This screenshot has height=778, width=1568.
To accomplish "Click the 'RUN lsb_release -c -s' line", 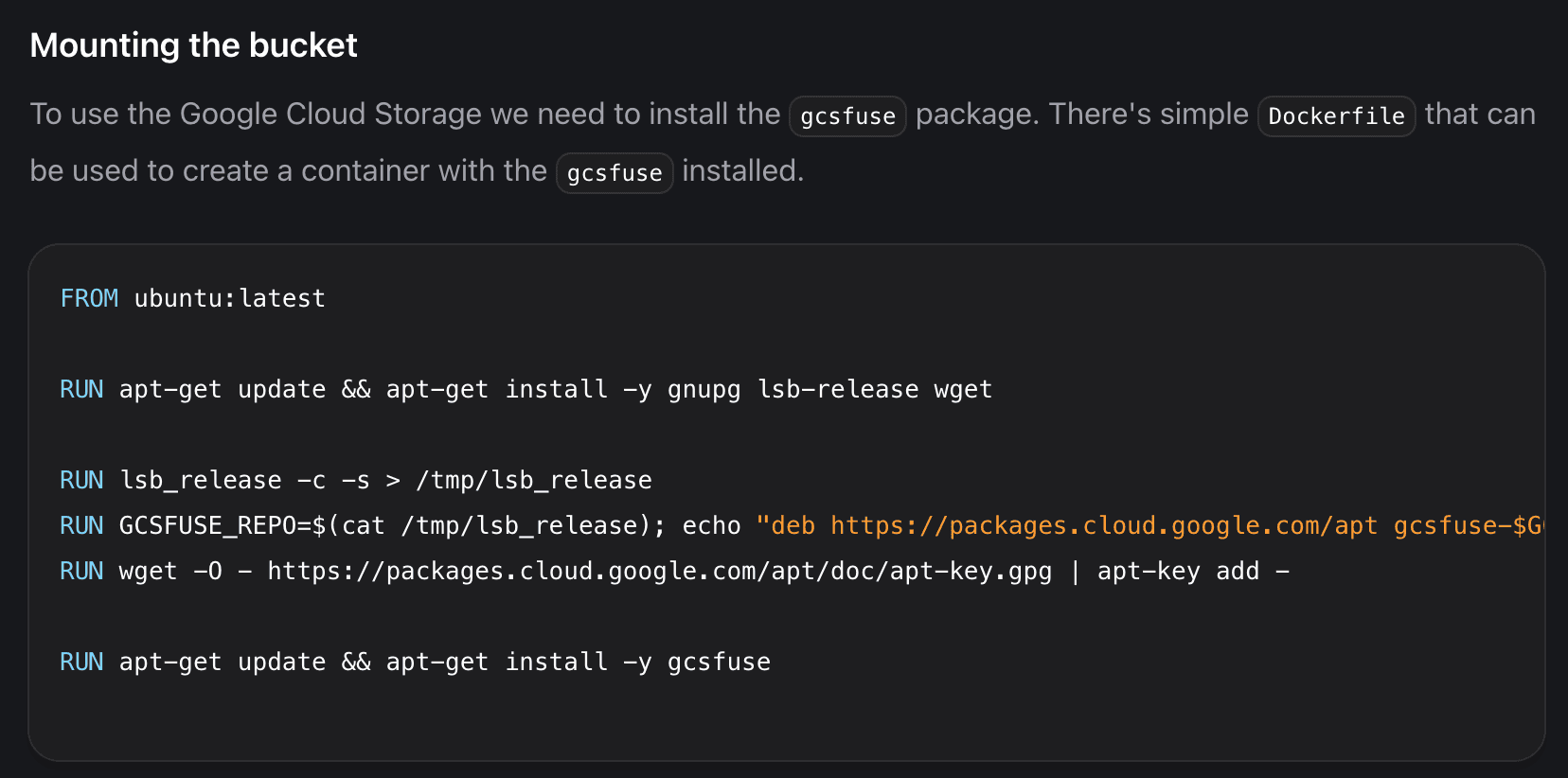I will [356, 480].
